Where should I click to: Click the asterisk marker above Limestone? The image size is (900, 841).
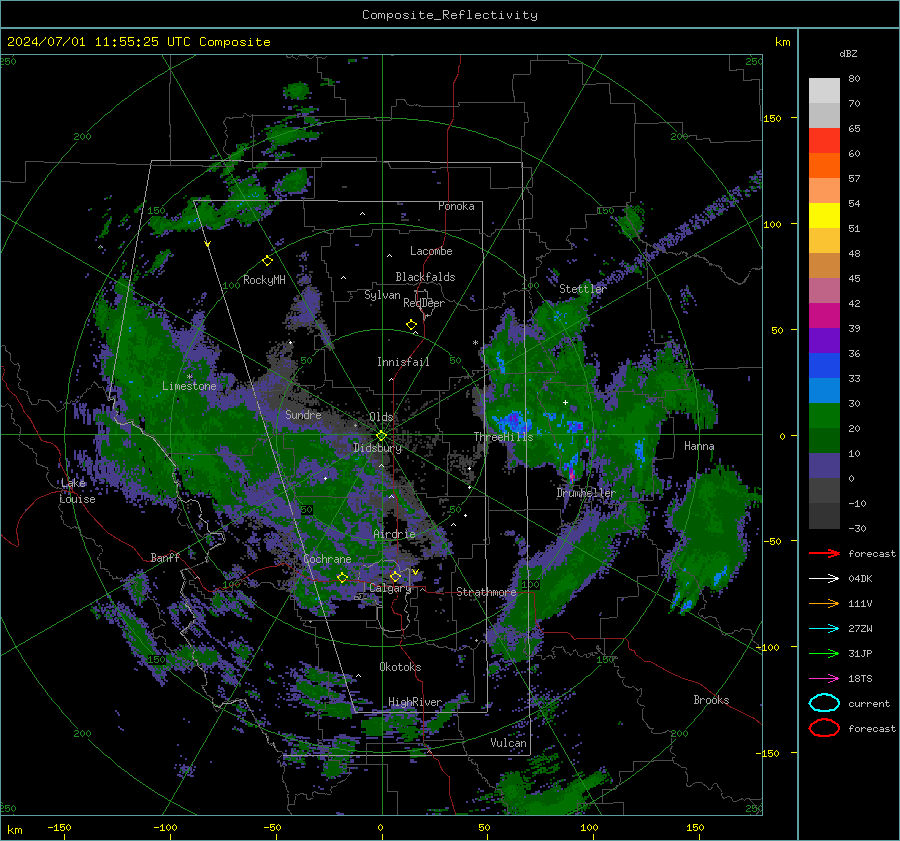pyautogui.click(x=190, y=377)
